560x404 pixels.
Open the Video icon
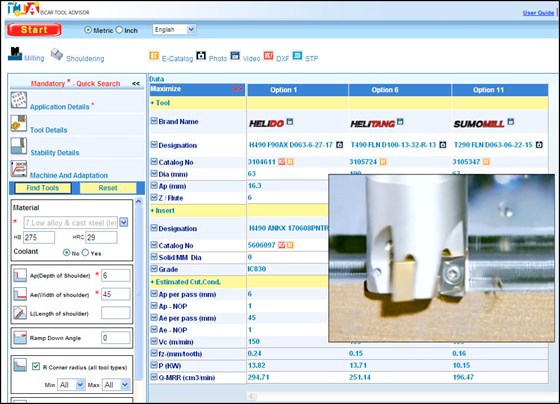tap(235, 56)
